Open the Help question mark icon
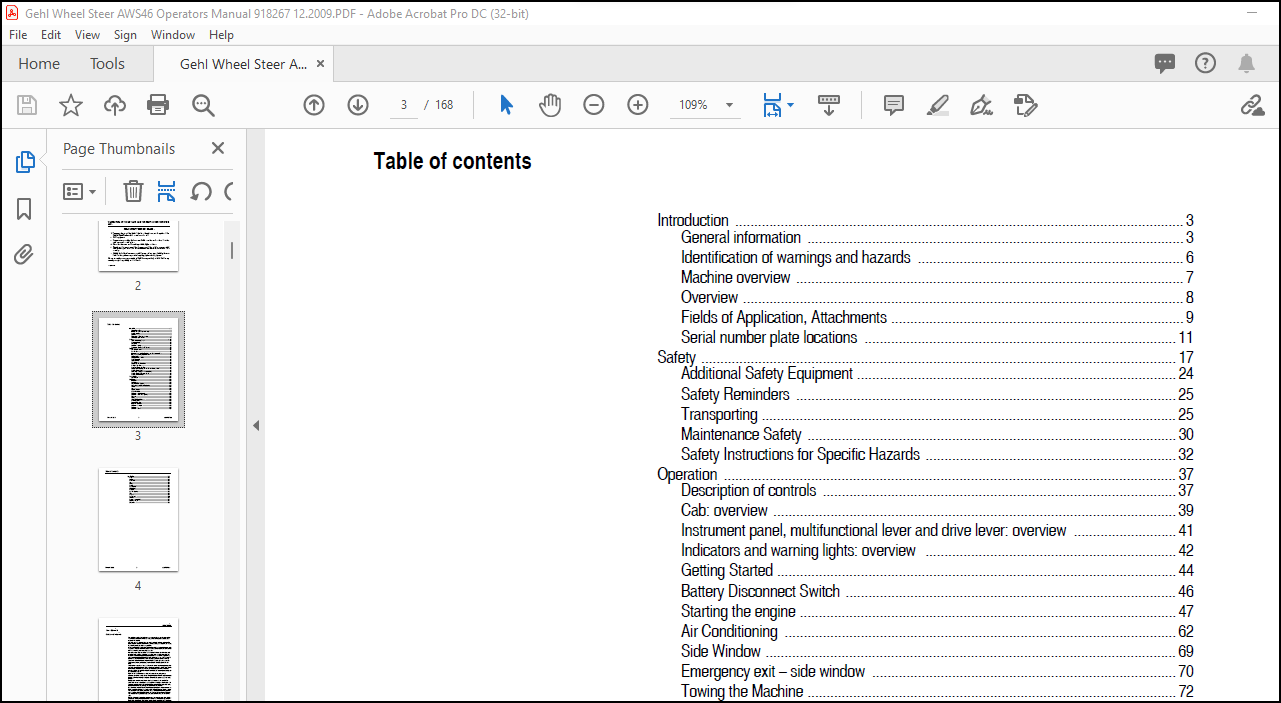Screen dimensions: 1281x703 (1206, 63)
